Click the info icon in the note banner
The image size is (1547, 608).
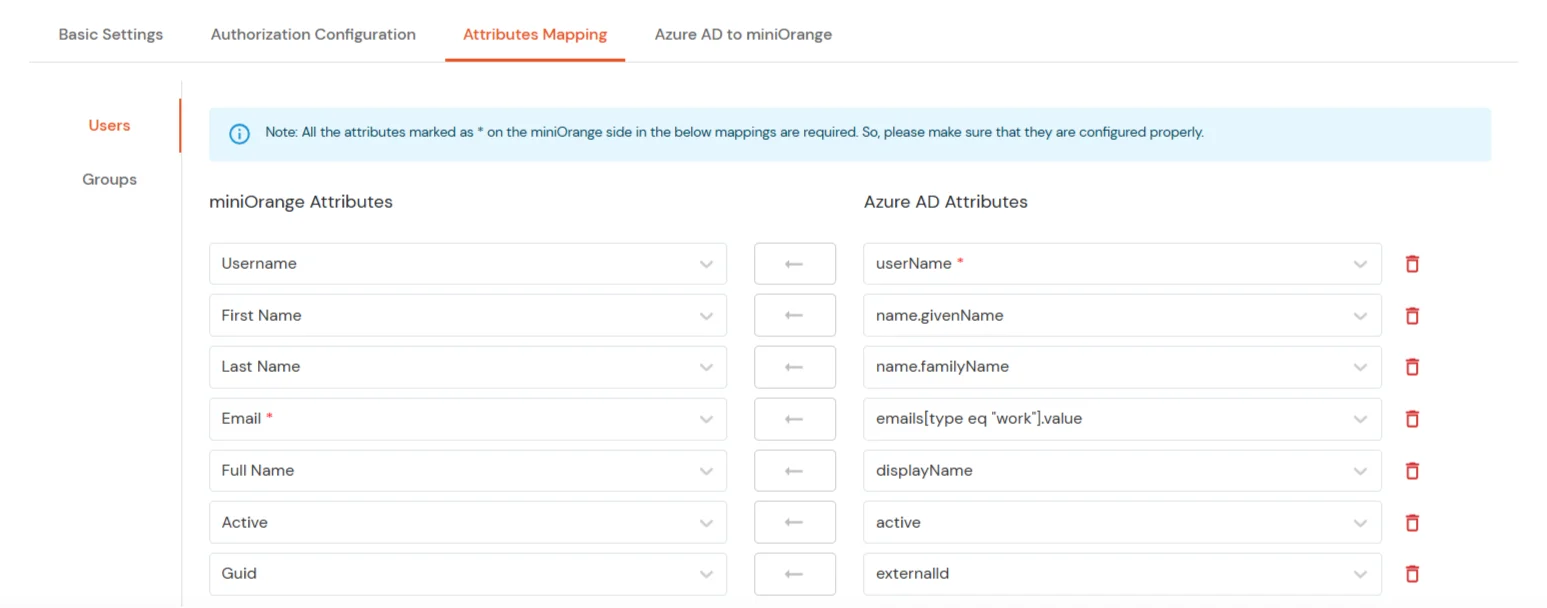coord(239,133)
